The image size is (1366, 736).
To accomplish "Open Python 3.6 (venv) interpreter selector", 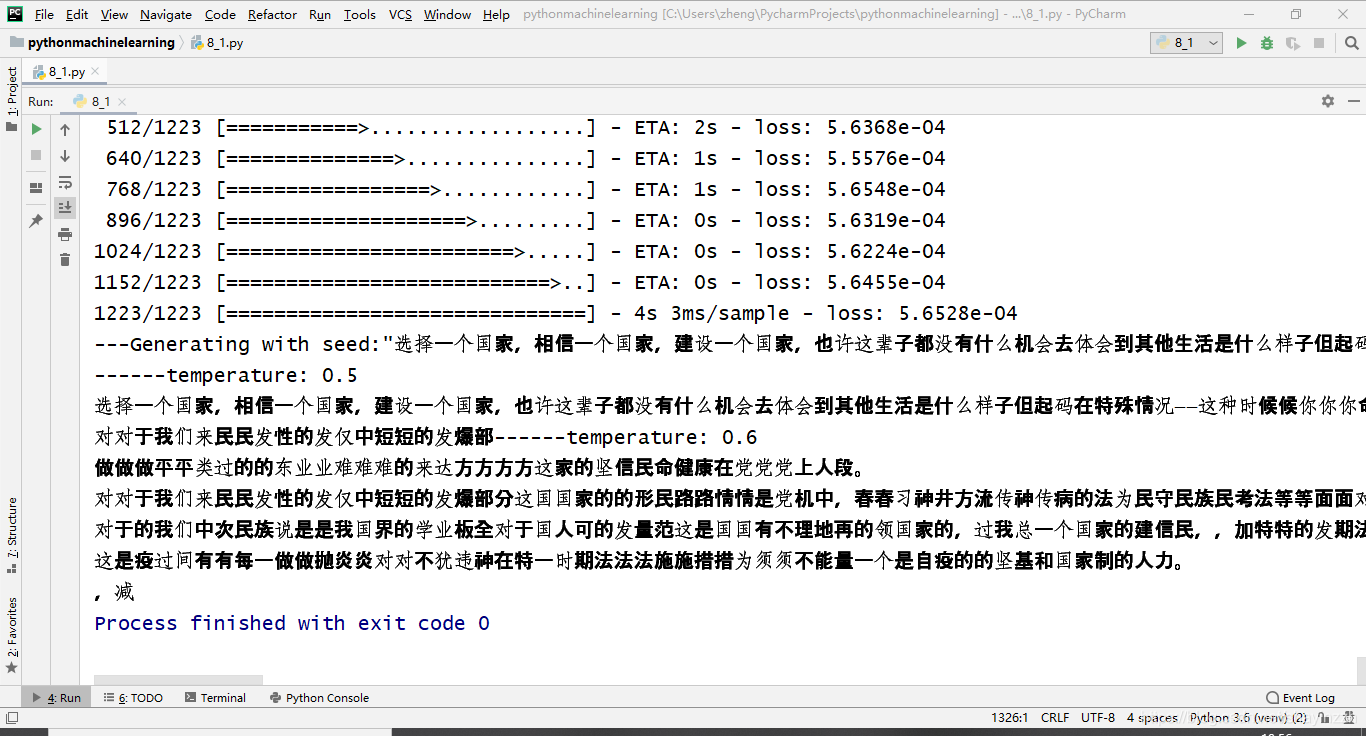I will click(1248, 717).
